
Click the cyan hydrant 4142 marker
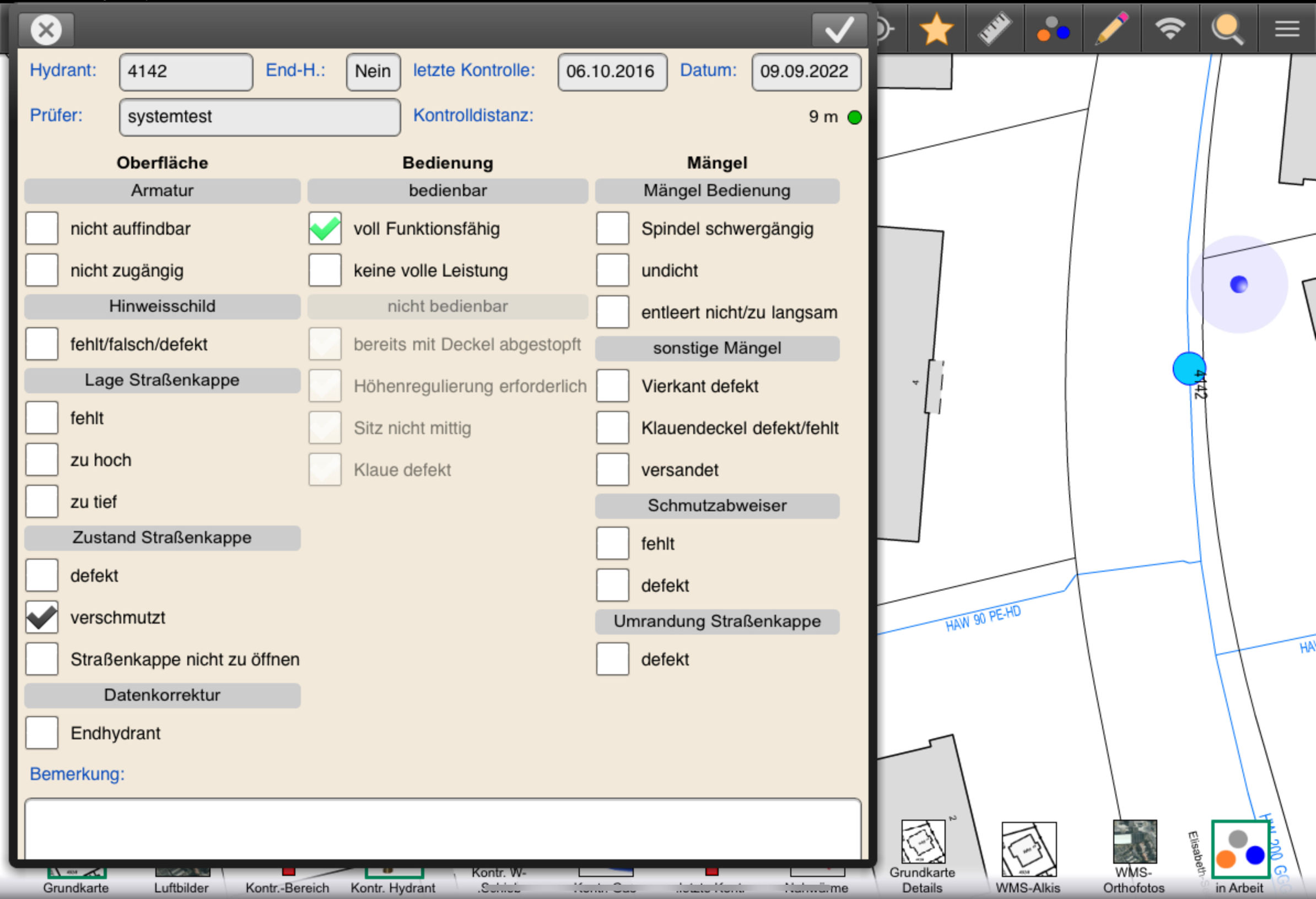tap(1188, 369)
